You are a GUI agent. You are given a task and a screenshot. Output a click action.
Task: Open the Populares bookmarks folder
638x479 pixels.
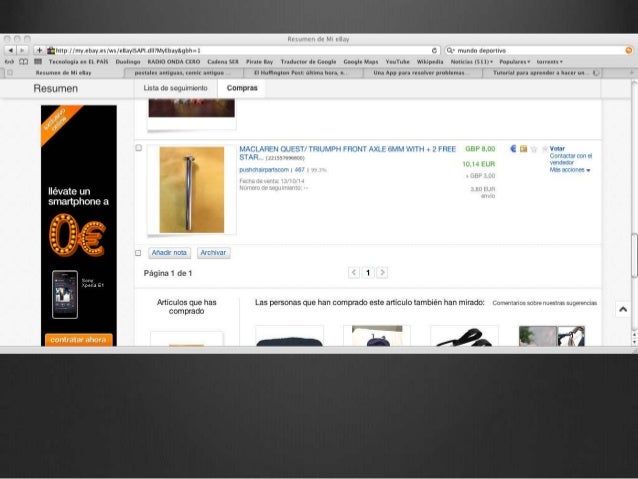tap(515, 62)
